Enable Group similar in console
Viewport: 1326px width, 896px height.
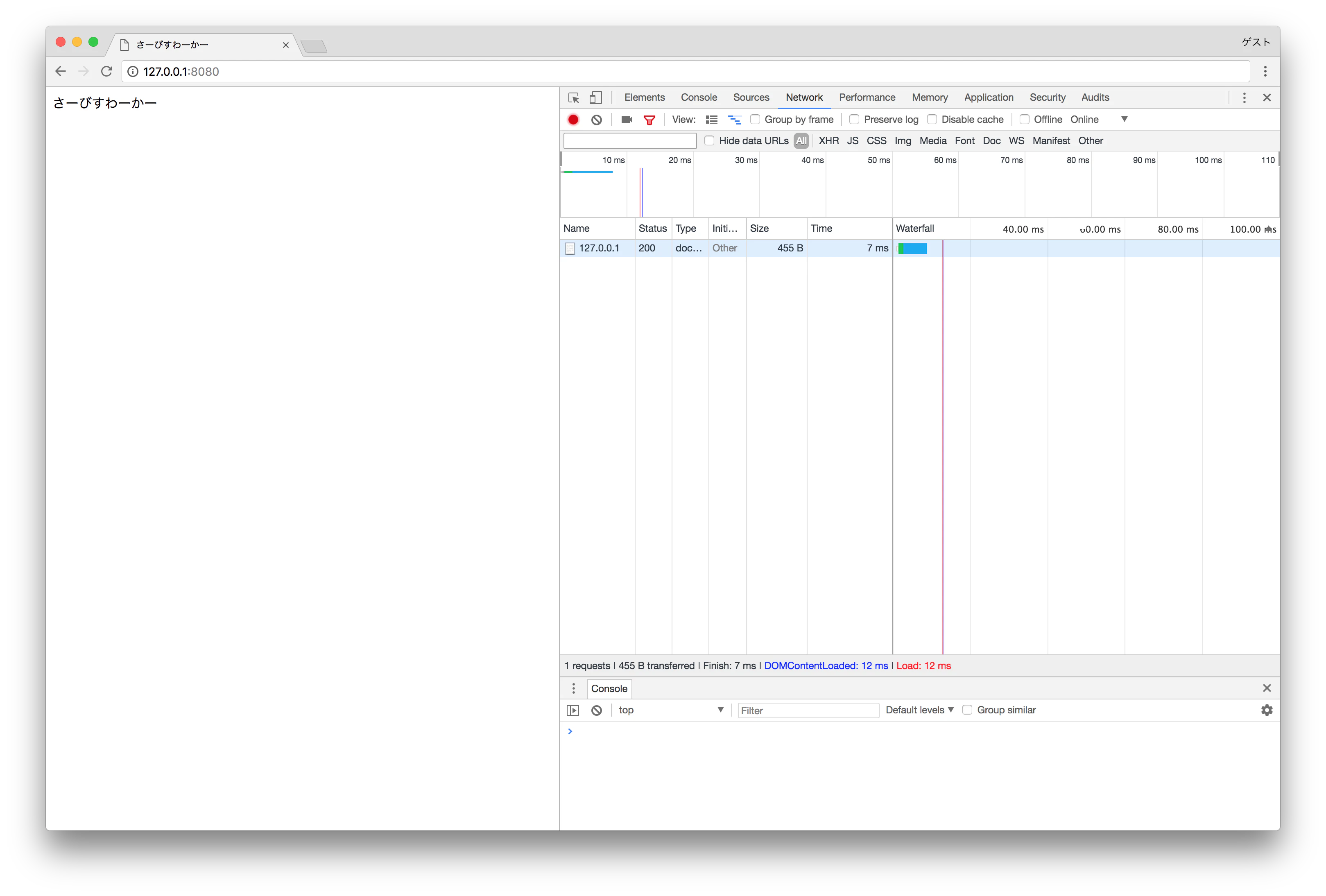click(x=967, y=710)
